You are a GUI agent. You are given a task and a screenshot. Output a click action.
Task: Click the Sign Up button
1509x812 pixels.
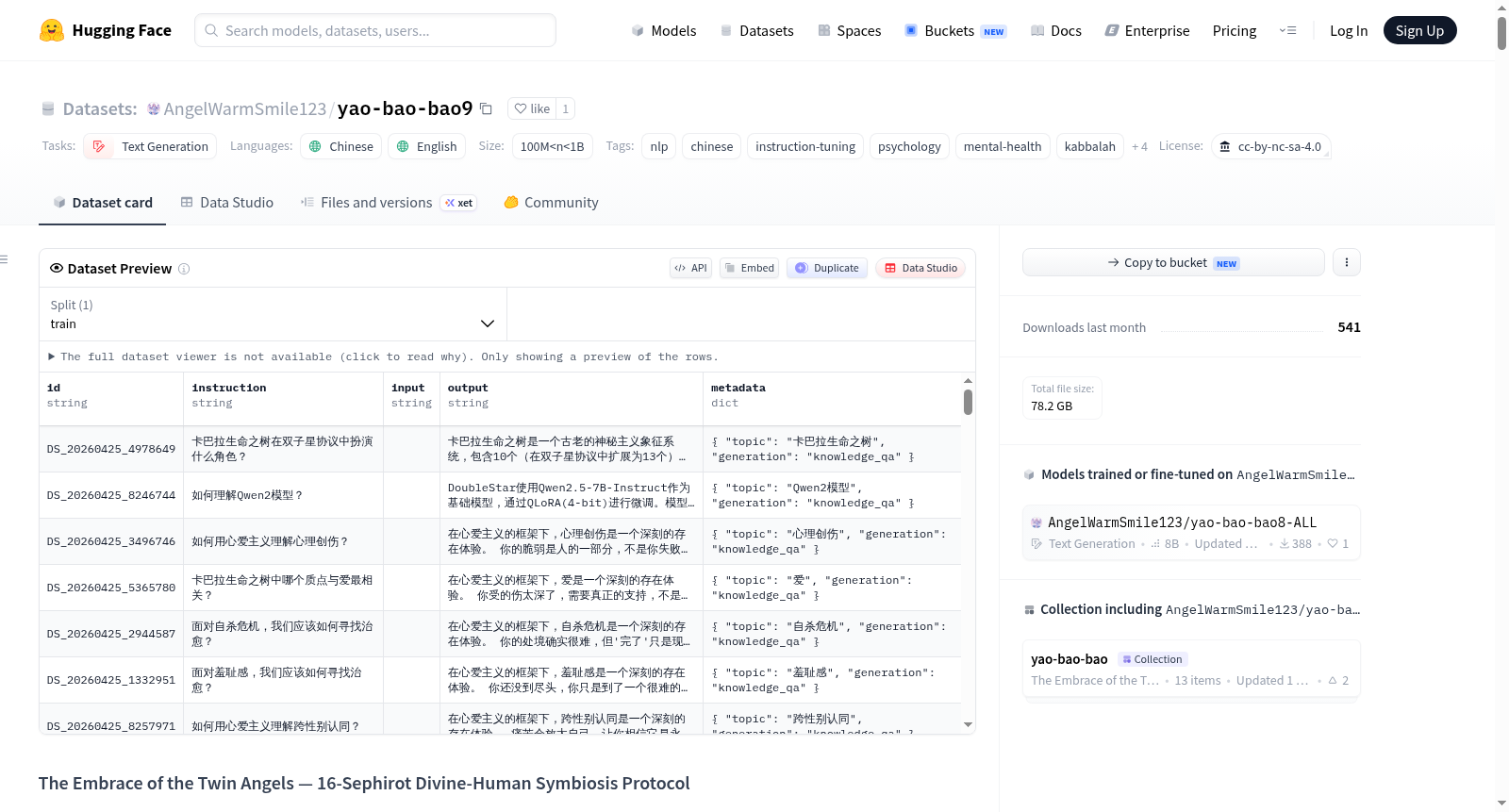pos(1419,30)
